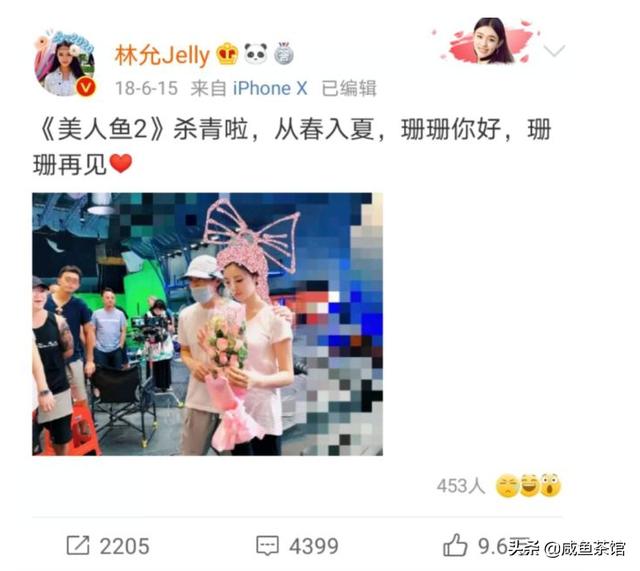Show the 453人 reactions list
Viewport: 640px width, 571px height.
click(x=461, y=486)
